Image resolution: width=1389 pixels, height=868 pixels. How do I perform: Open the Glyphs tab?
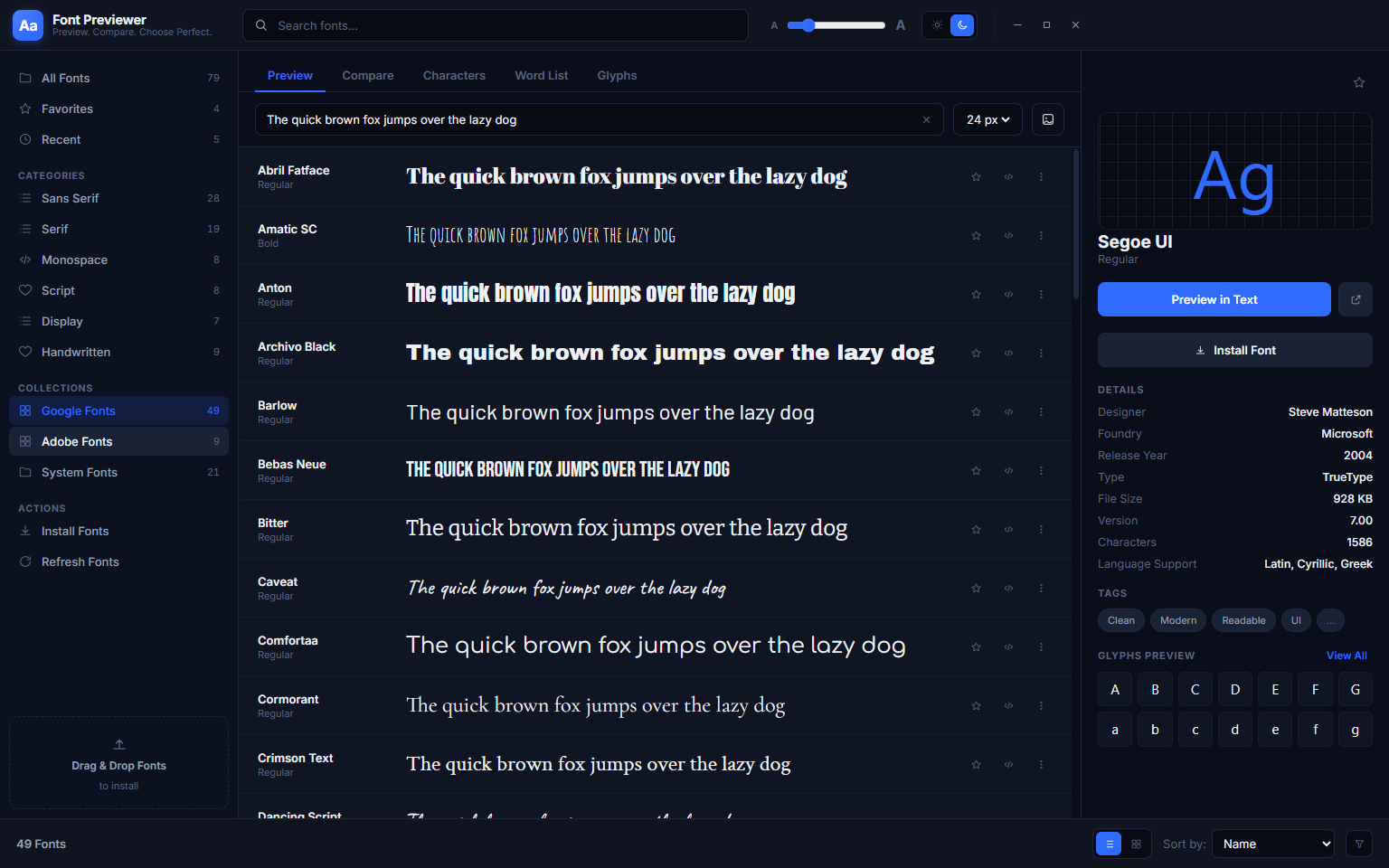coord(617,75)
